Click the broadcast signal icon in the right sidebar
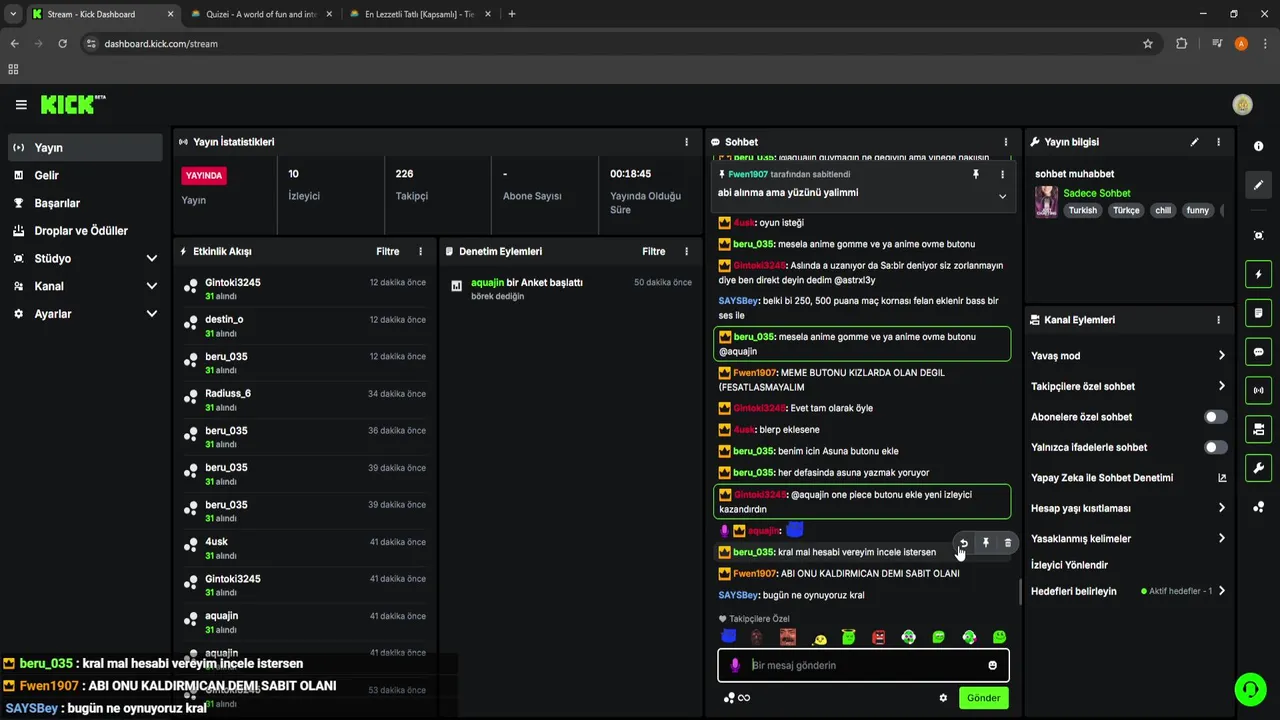The height and width of the screenshot is (720, 1280). tap(1258, 390)
